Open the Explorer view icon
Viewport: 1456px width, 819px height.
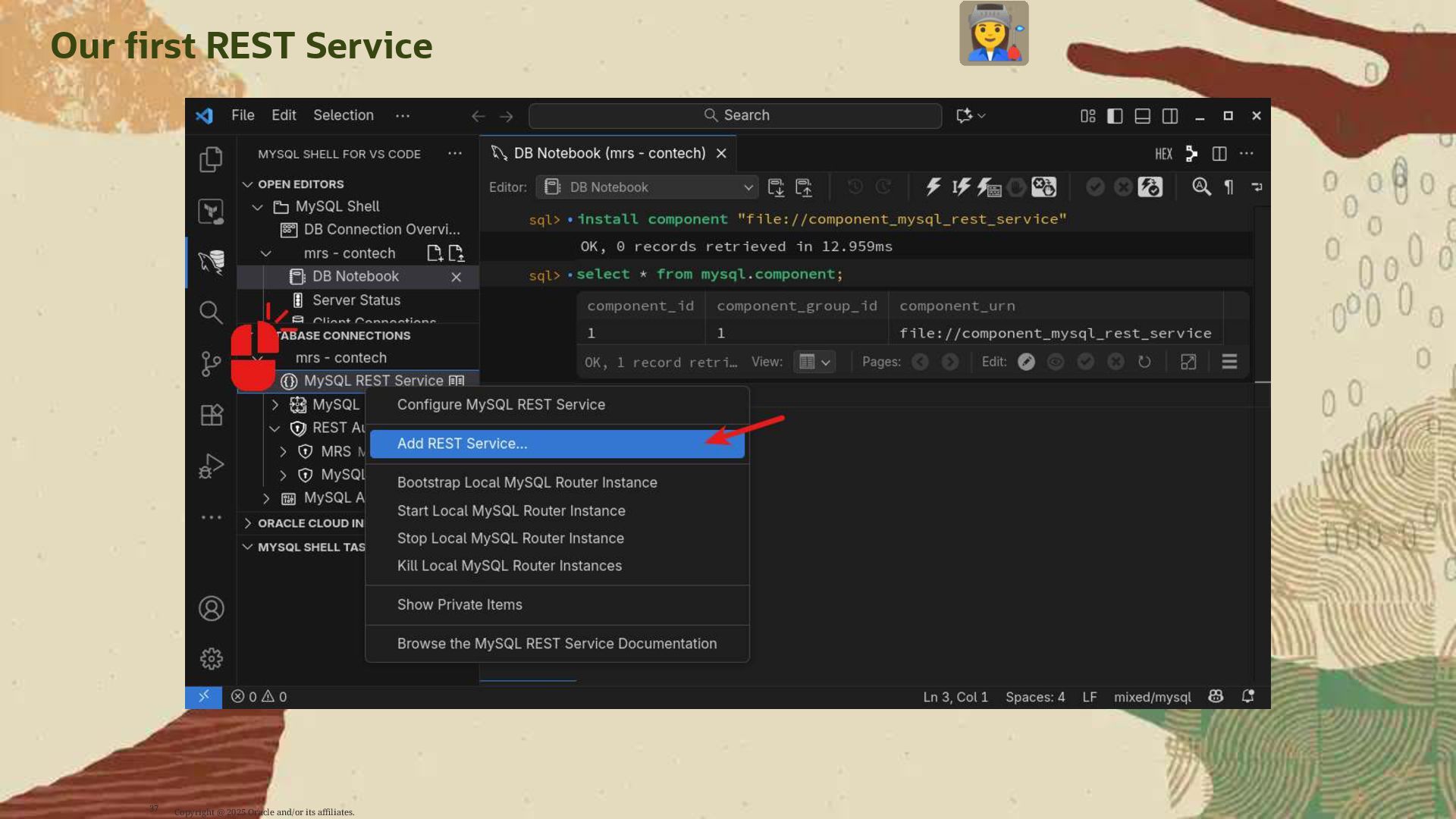point(211,159)
